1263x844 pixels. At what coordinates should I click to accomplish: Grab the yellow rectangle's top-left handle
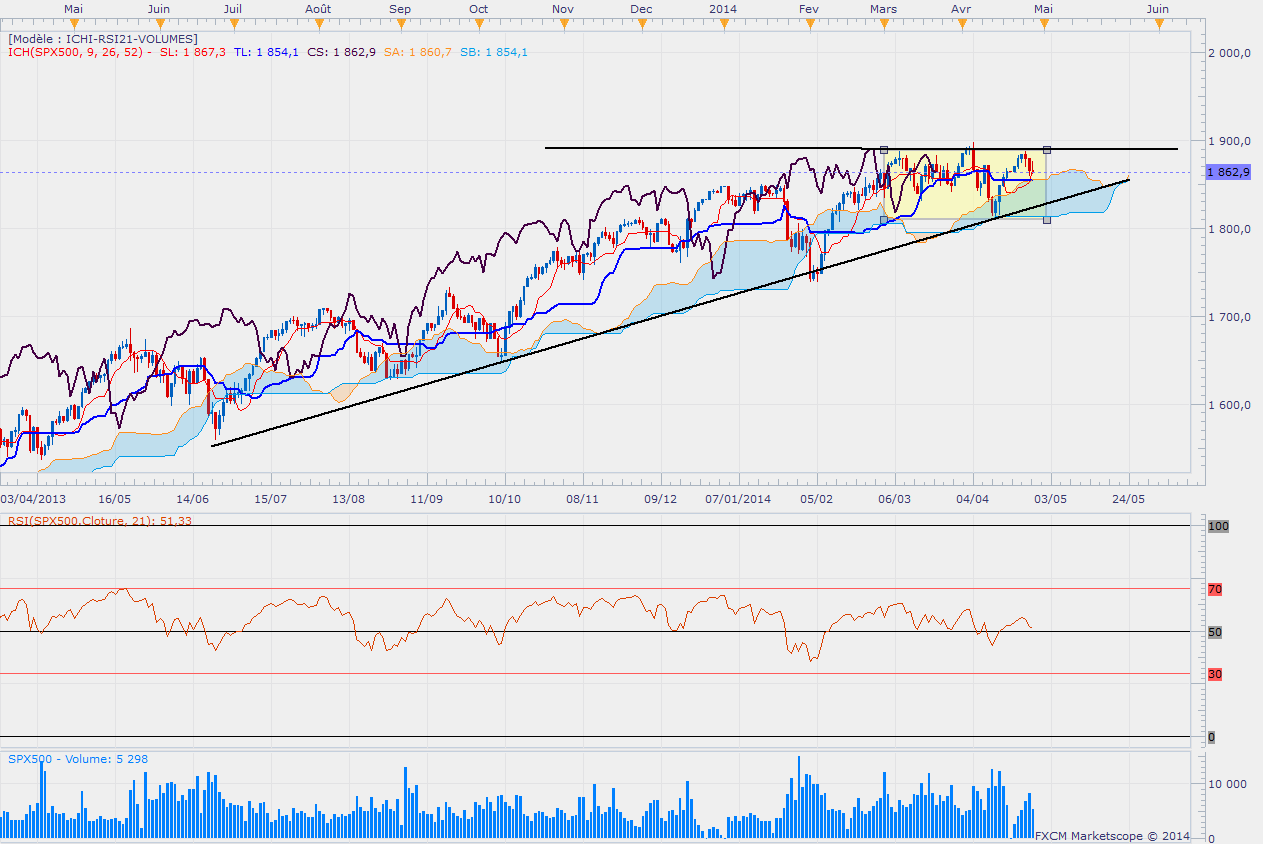point(883,150)
